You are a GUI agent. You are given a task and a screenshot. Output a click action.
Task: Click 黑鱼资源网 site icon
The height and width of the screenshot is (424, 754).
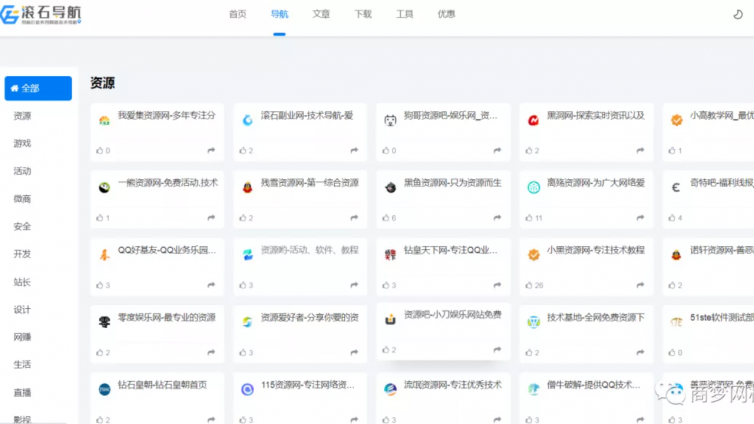coord(390,187)
